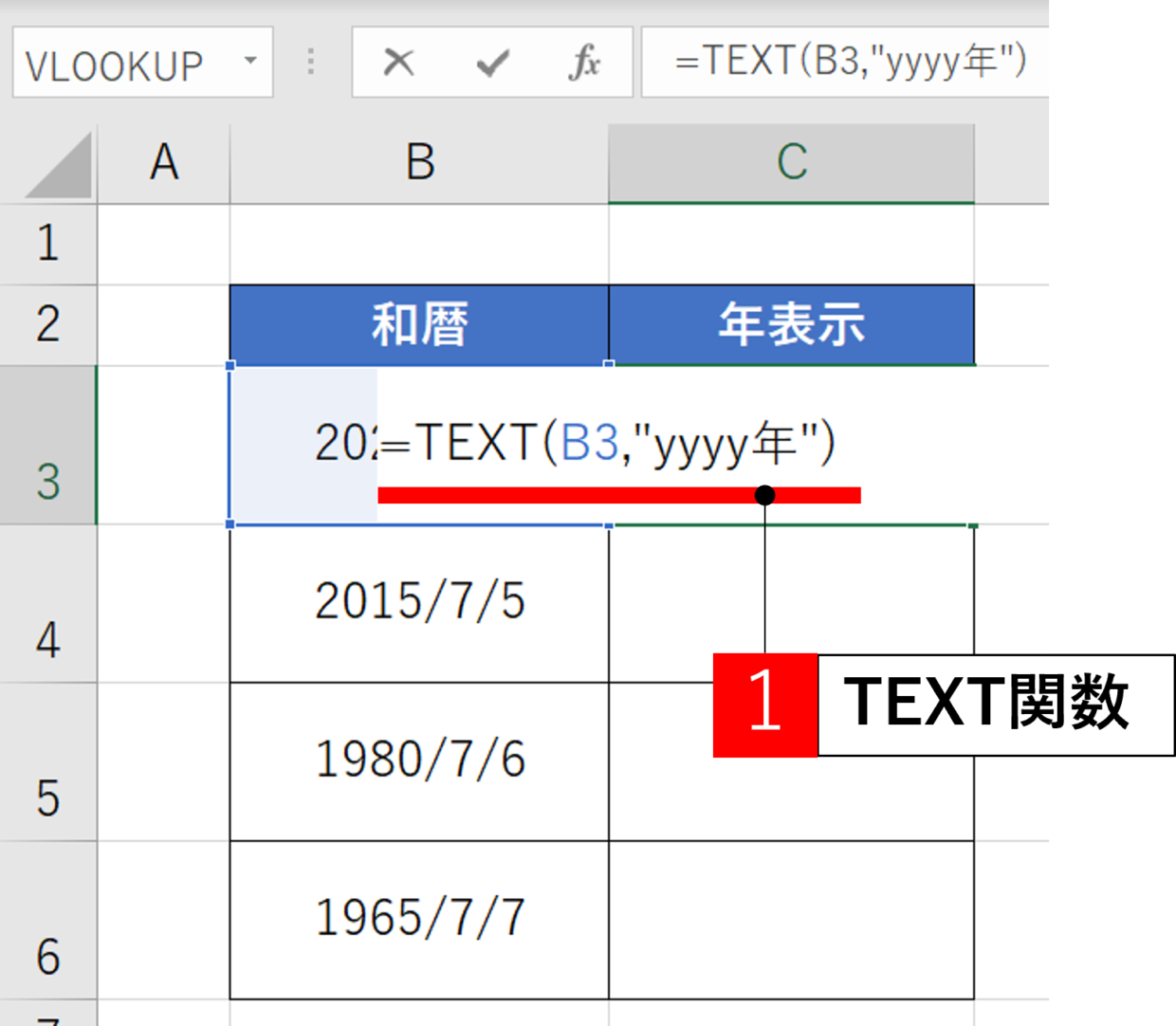The image size is (1176, 1026).
Task: Select column A header
Action: [163, 163]
